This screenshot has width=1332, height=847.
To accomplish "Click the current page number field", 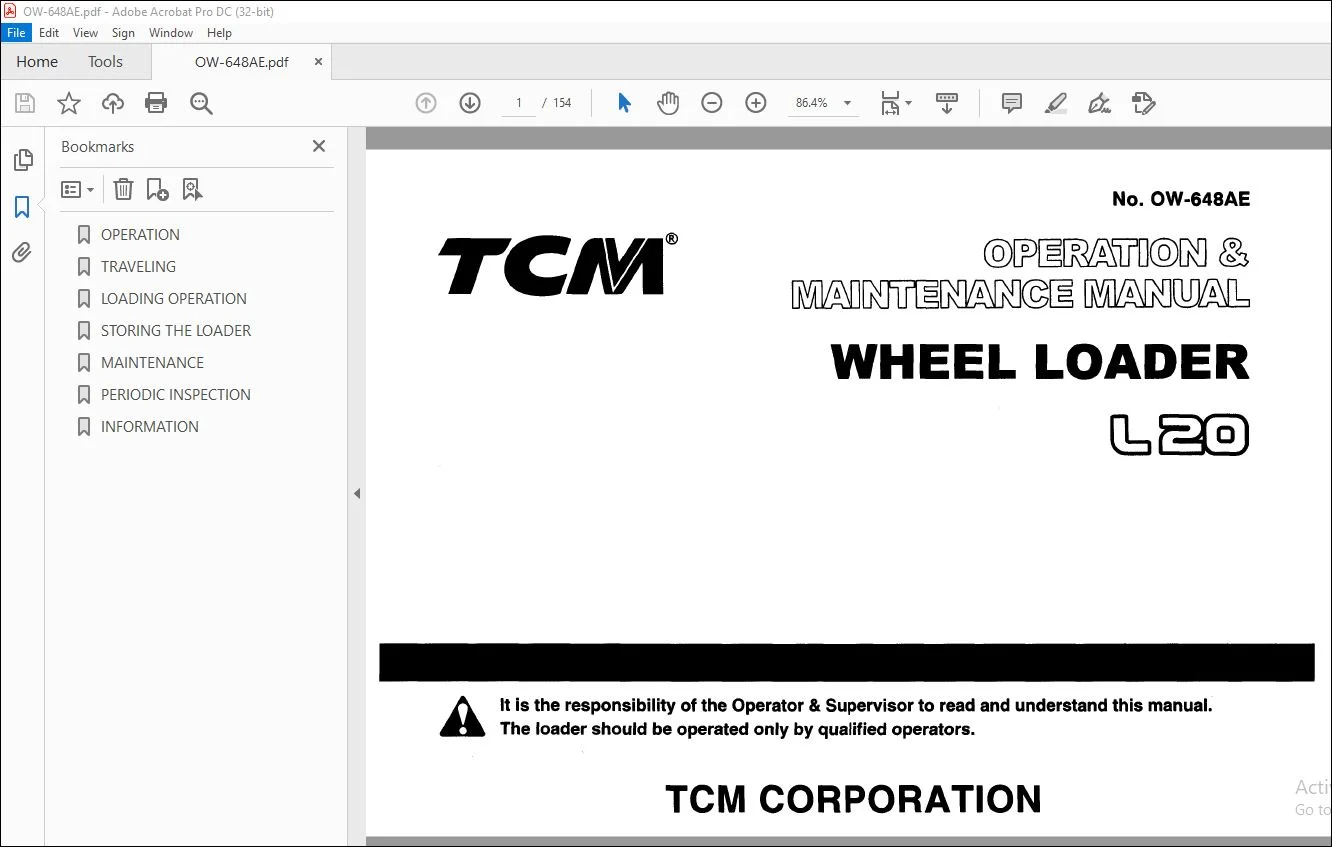I will coord(519,103).
